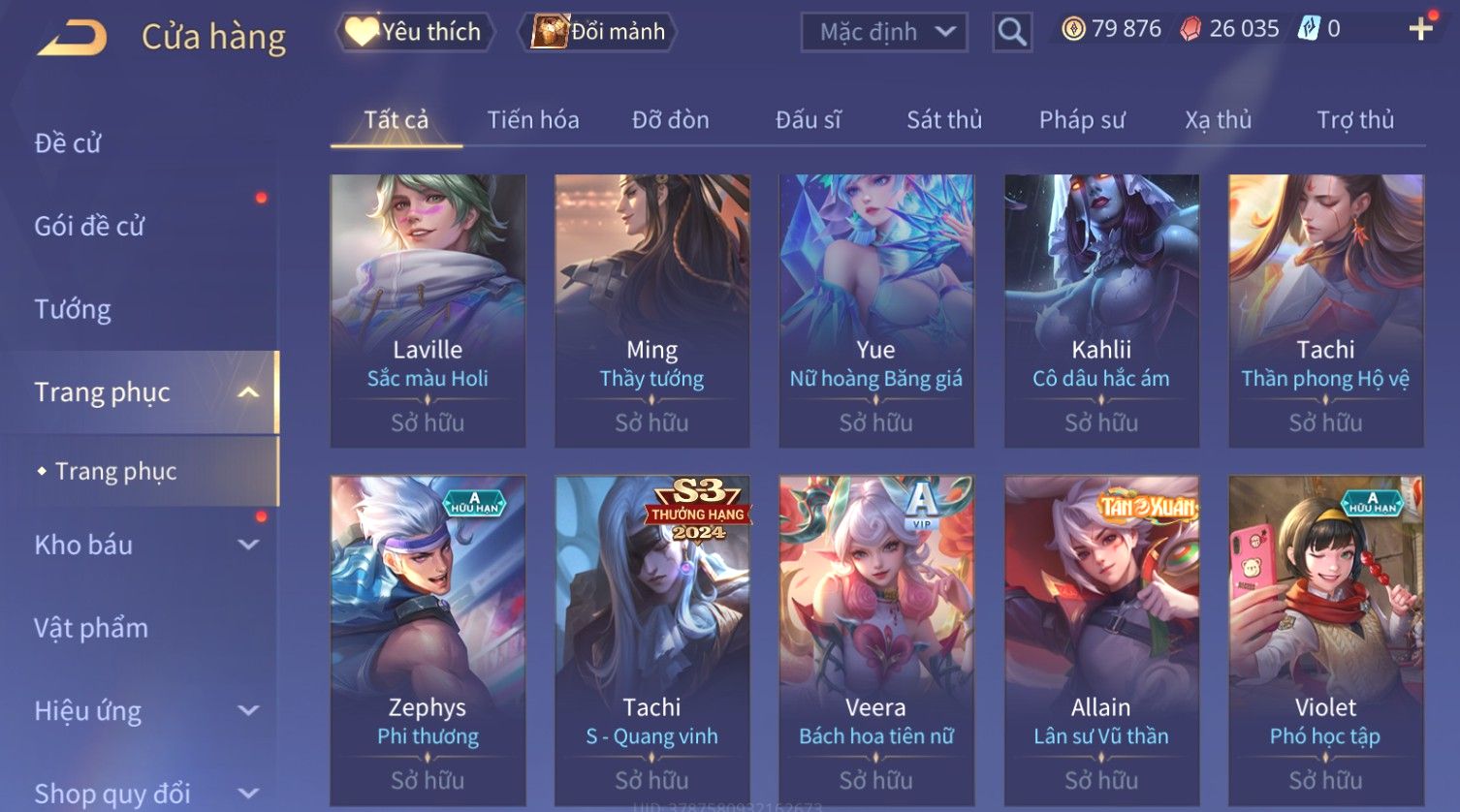Collapse the Trang phục sidebar section

coord(248,392)
